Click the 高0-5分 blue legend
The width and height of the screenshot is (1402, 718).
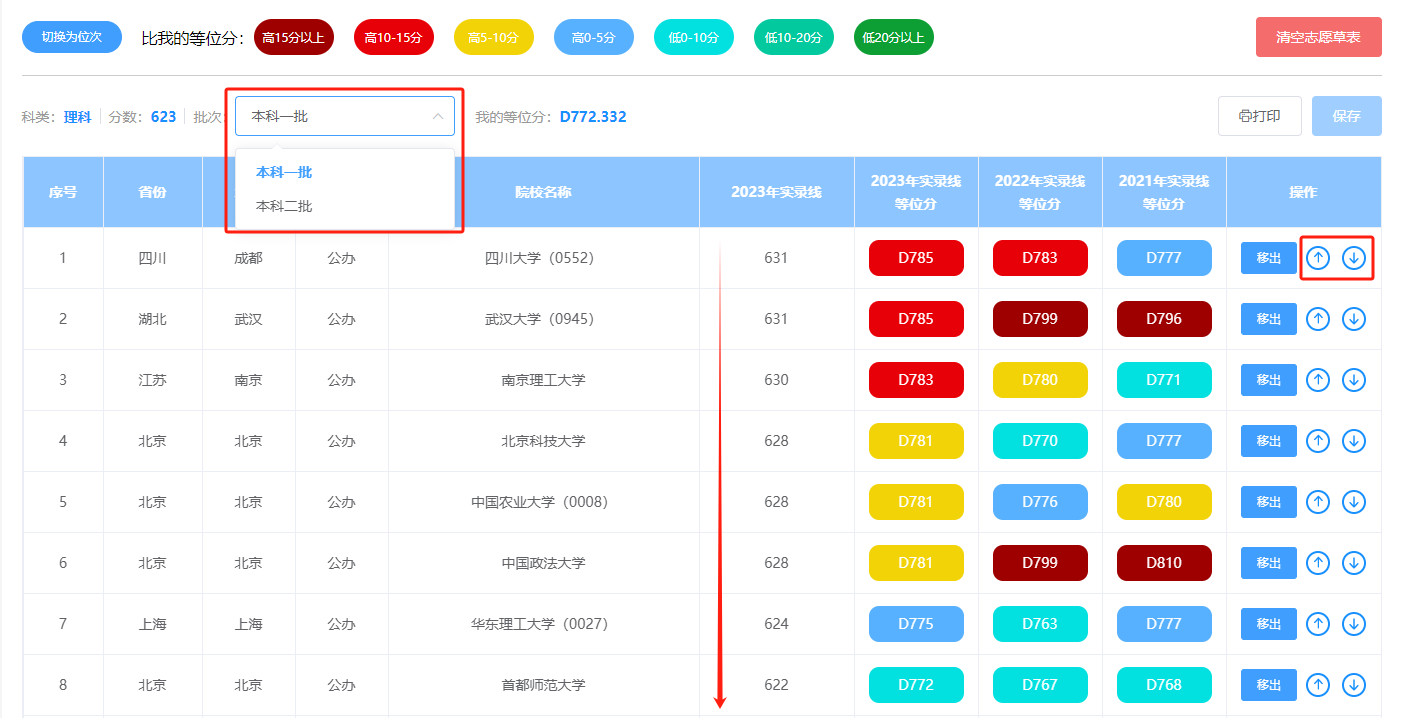[594, 37]
